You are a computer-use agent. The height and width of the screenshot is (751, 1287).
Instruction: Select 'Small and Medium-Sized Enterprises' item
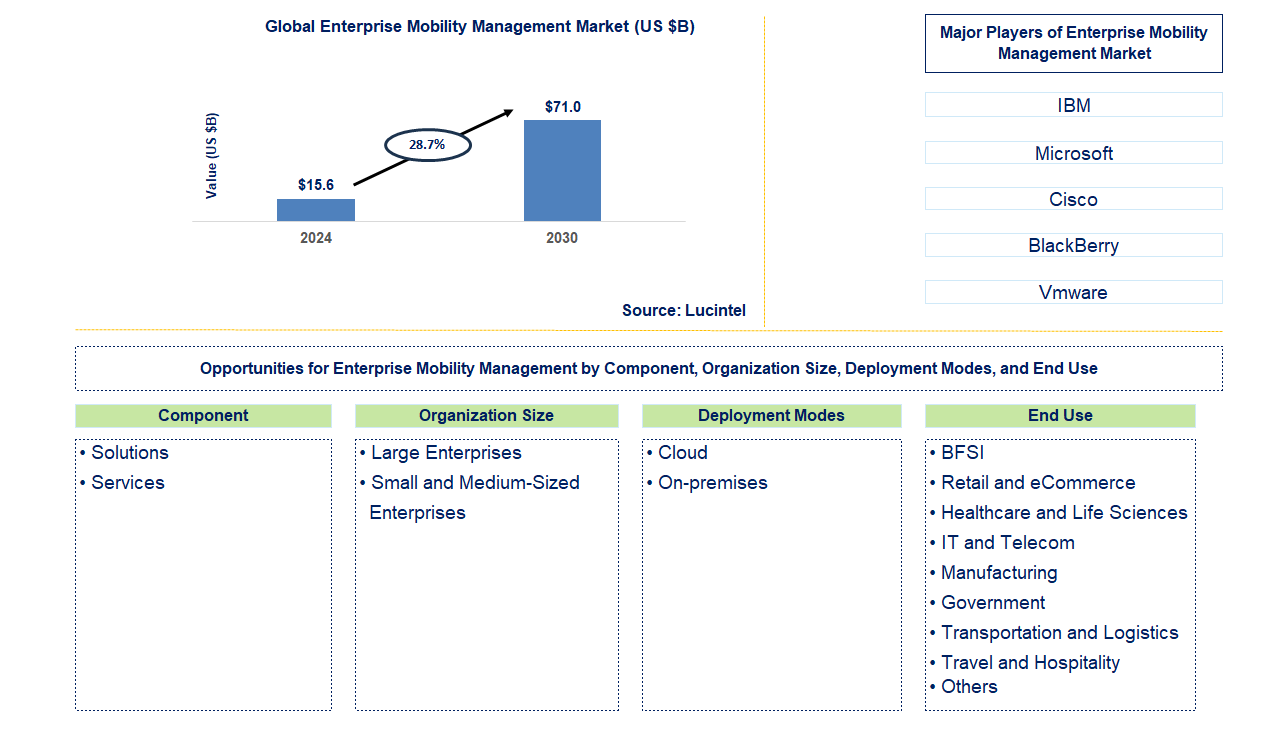click(470, 498)
